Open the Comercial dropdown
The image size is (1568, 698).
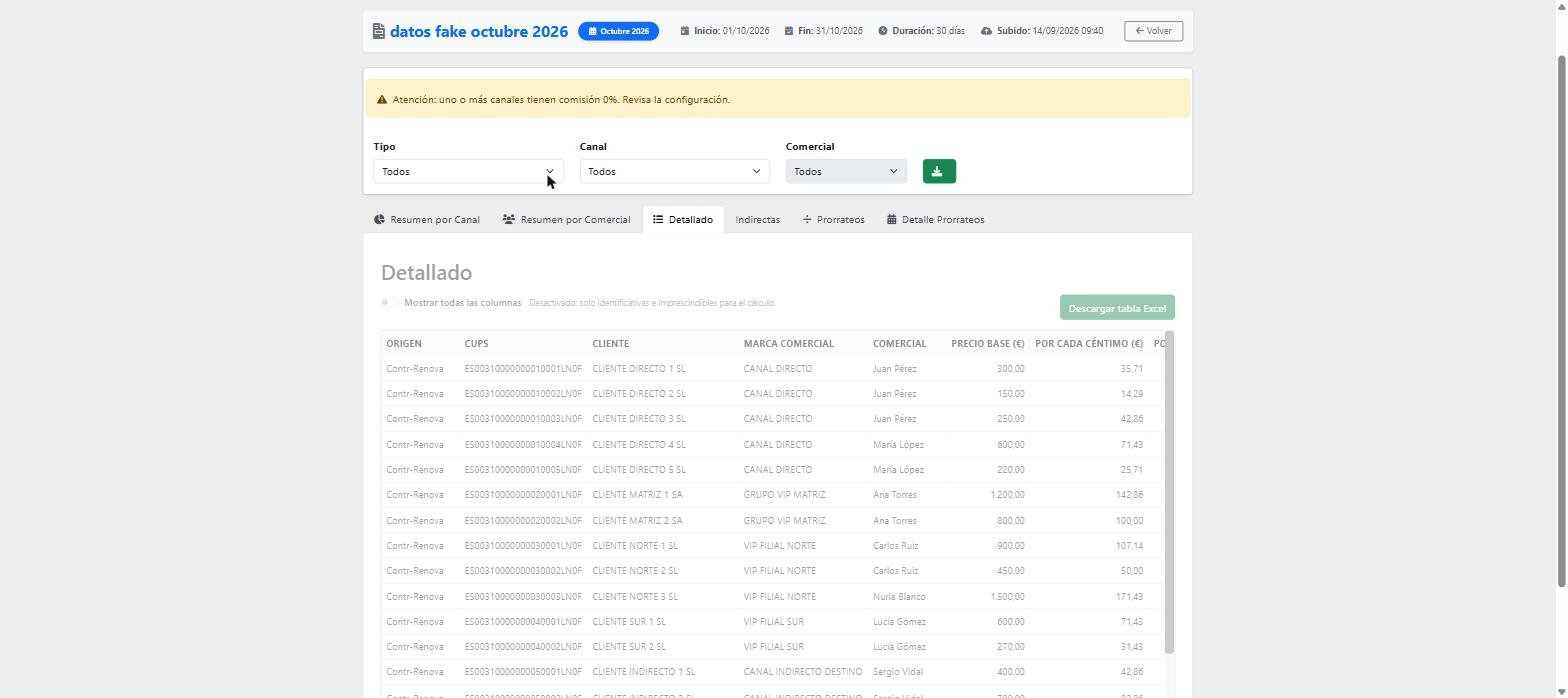pyautogui.click(x=846, y=172)
